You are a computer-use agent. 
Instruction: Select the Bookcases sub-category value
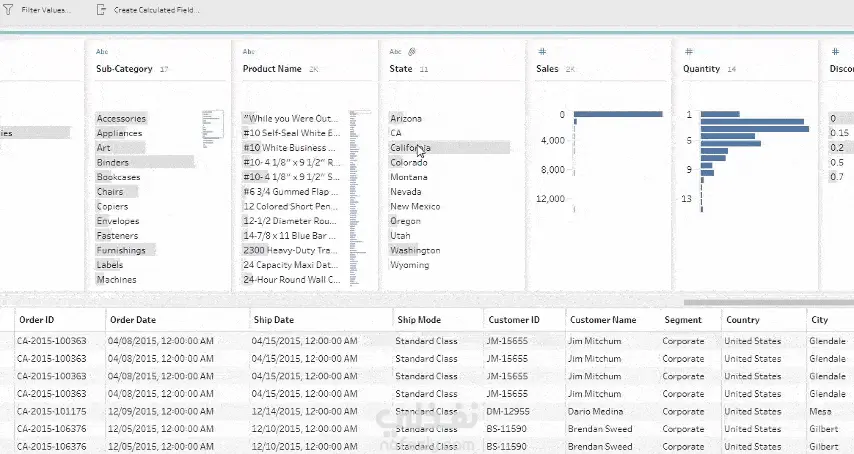coord(118,177)
